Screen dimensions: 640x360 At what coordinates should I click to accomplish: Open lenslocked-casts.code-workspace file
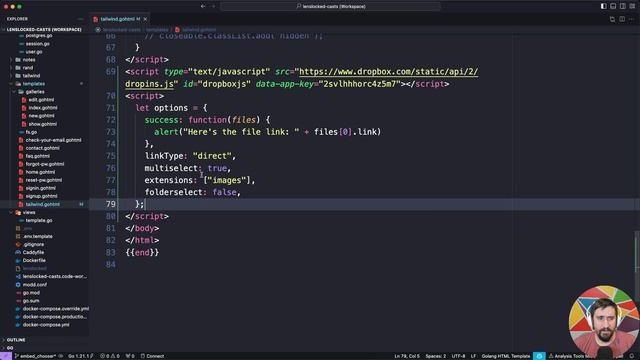54,276
